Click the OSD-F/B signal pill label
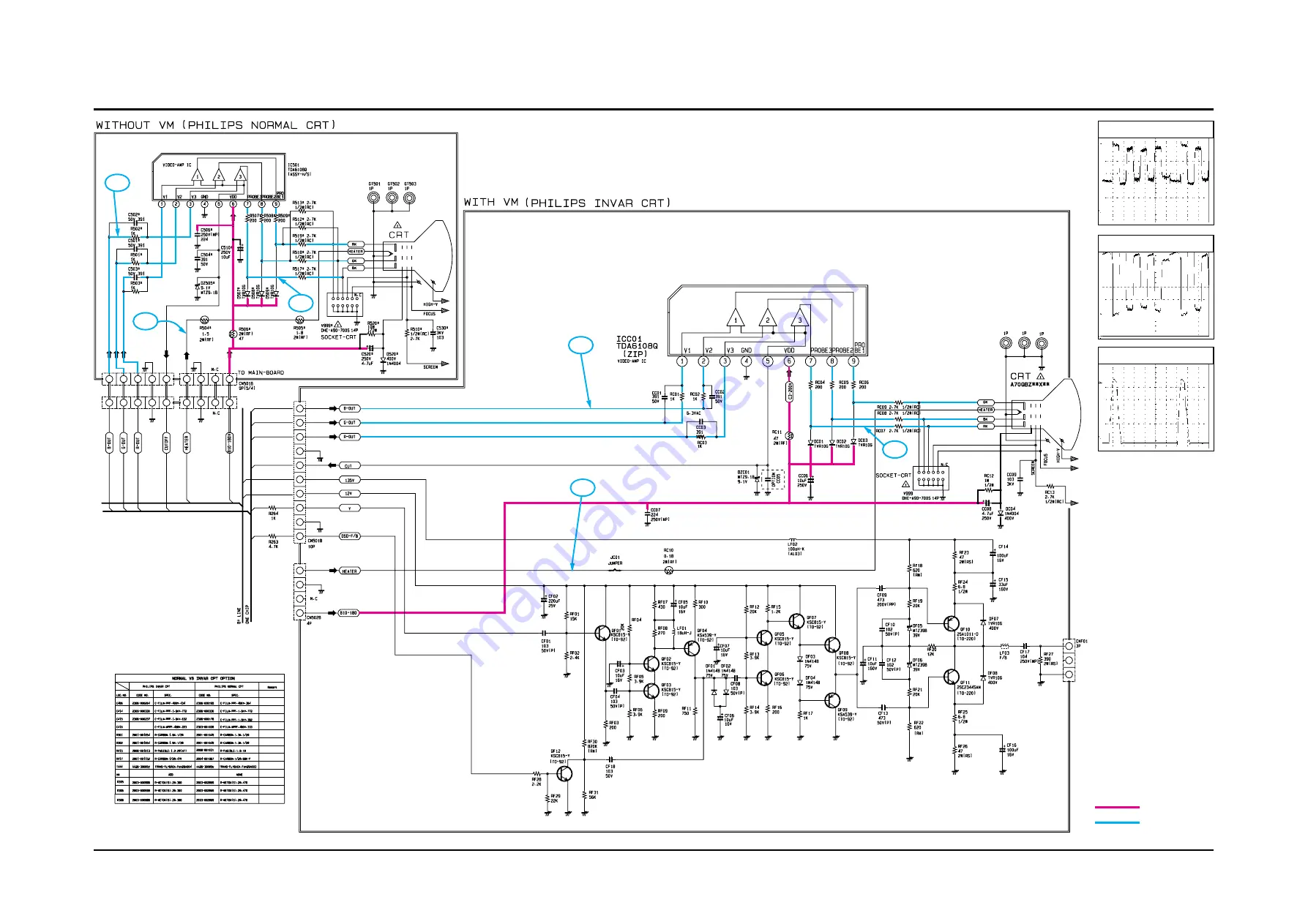 tap(350, 536)
